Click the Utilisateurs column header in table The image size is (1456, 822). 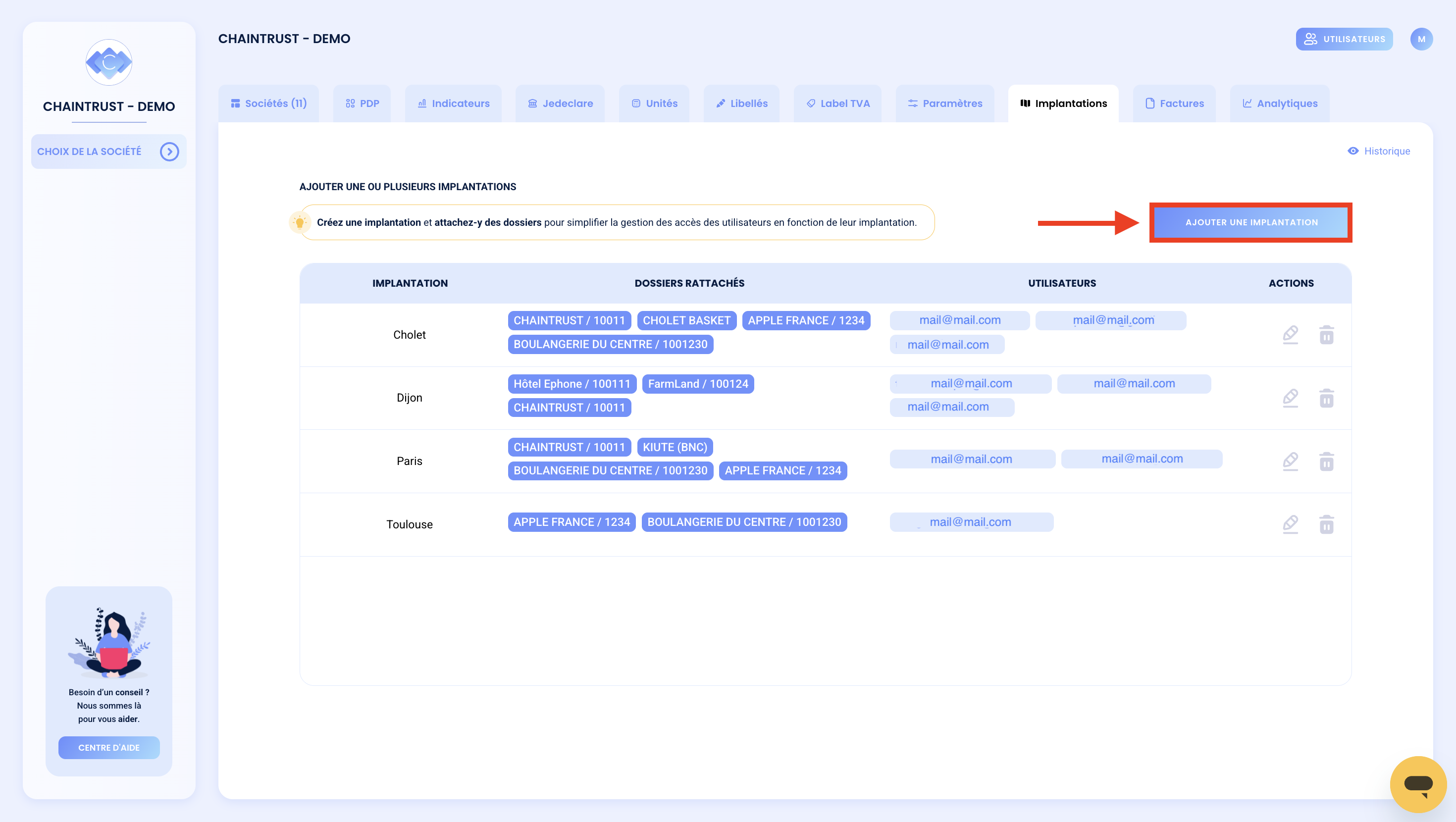pyautogui.click(x=1061, y=283)
